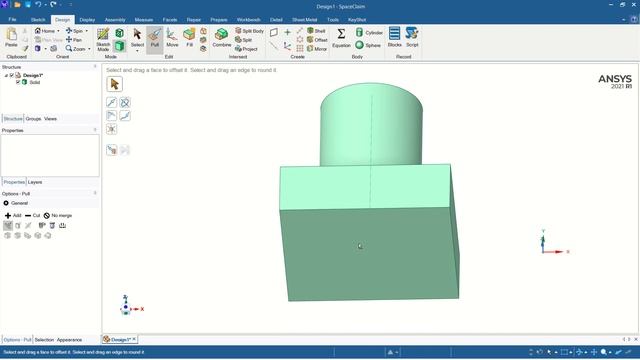Open the Zoom dropdown arrow
640x360 pixels.
[89, 49]
